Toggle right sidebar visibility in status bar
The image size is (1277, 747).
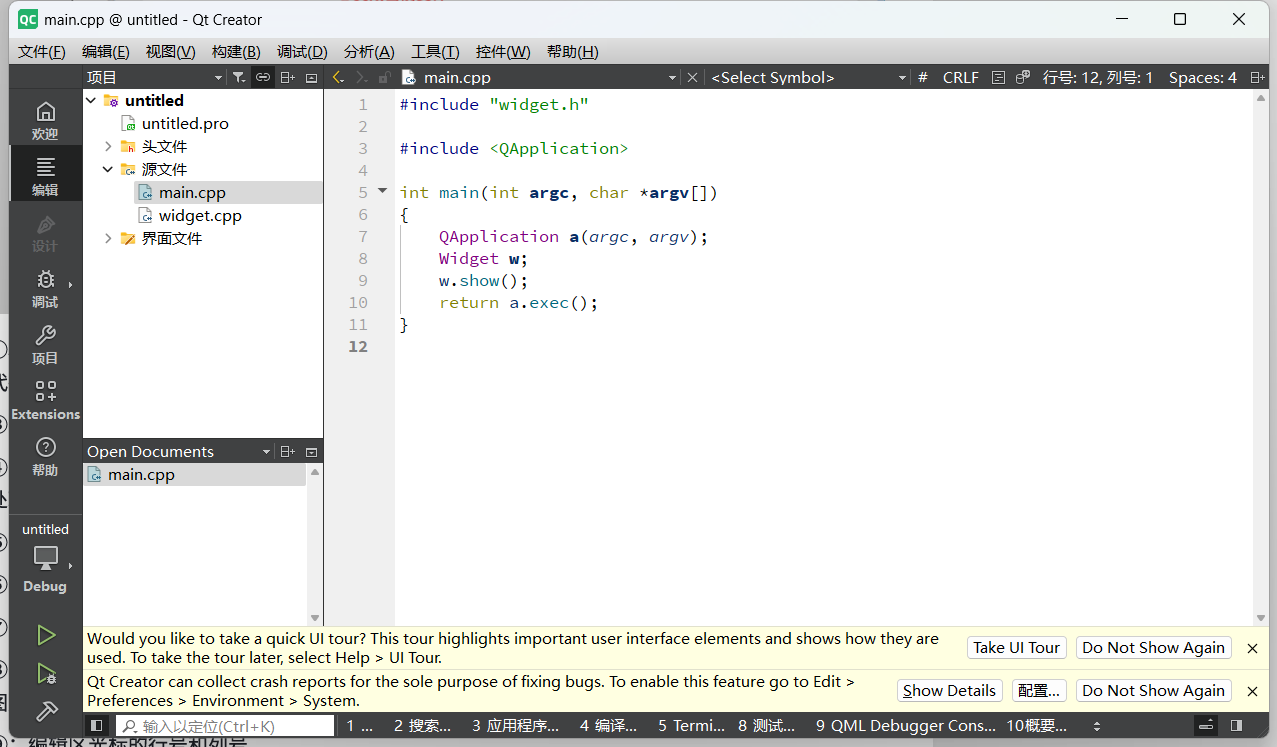coord(1236,726)
